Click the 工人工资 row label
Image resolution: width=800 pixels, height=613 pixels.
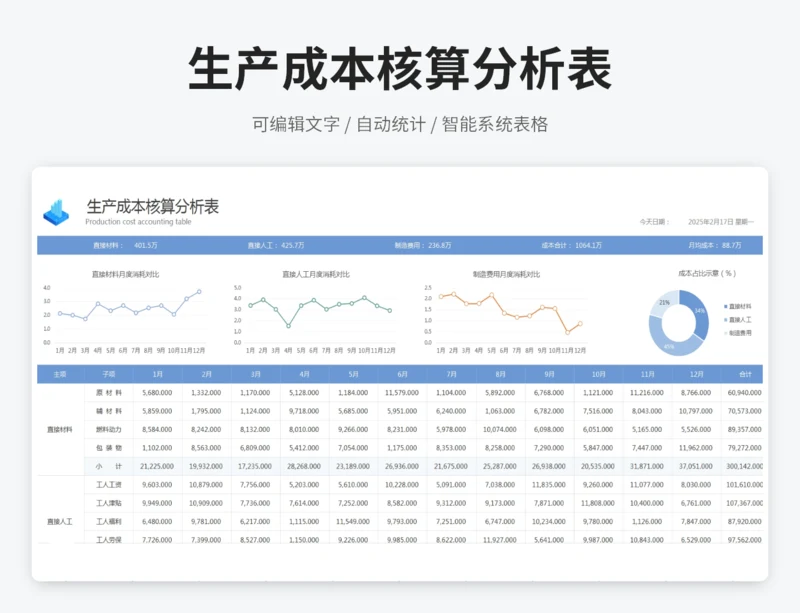tap(109, 484)
